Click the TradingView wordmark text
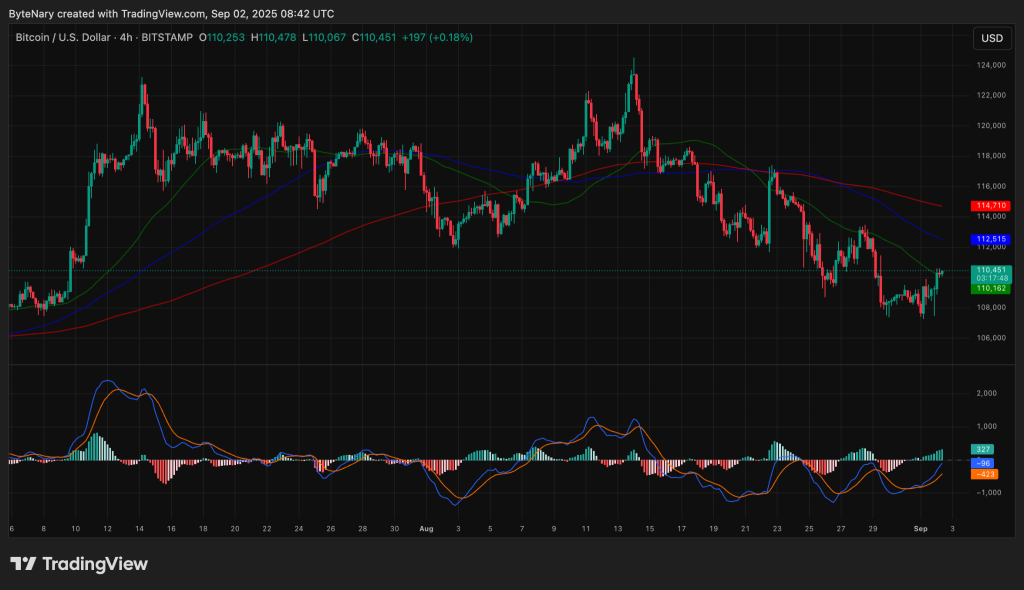This screenshot has width=1024, height=590. point(93,564)
